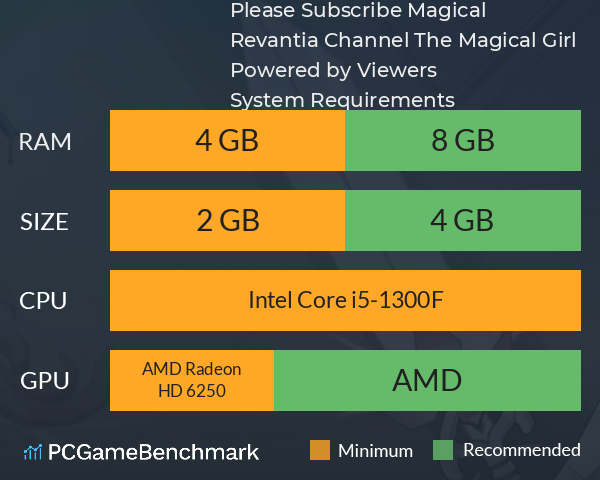Click the green AMD recommended GPU bar
Image resolution: width=600 pixels, height=480 pixels.
pyautogui.click(x=427, y=380)
